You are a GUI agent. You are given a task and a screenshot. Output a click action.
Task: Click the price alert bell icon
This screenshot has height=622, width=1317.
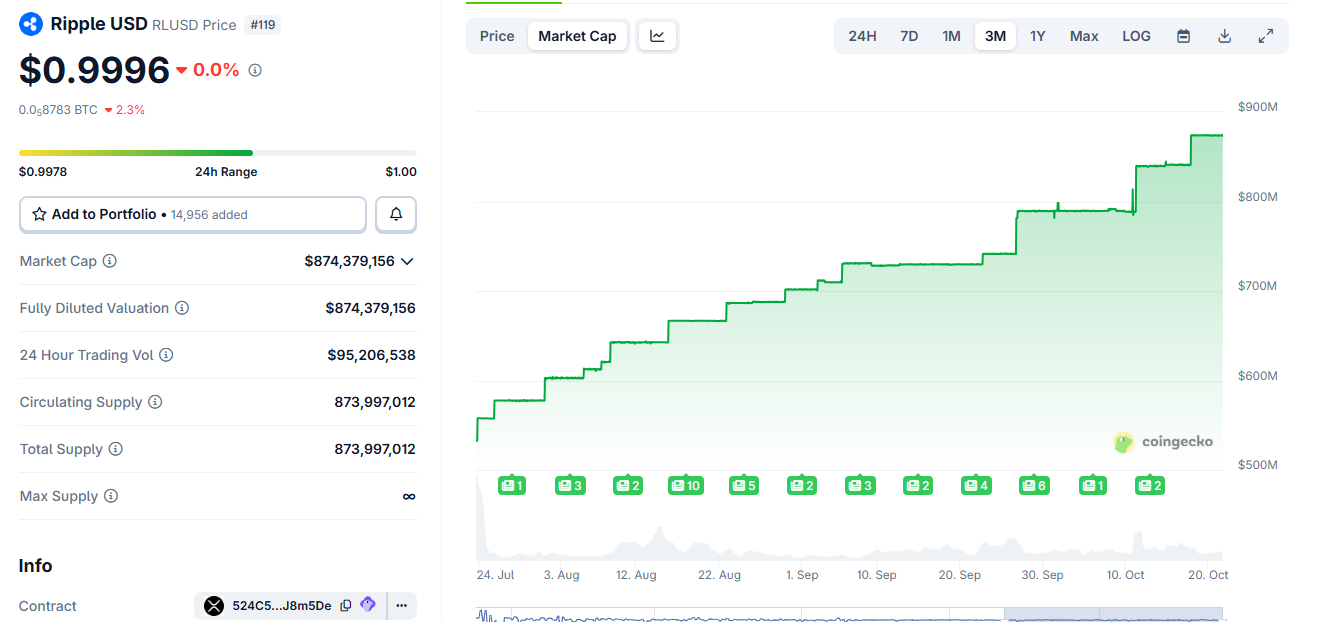coord(396,214)
